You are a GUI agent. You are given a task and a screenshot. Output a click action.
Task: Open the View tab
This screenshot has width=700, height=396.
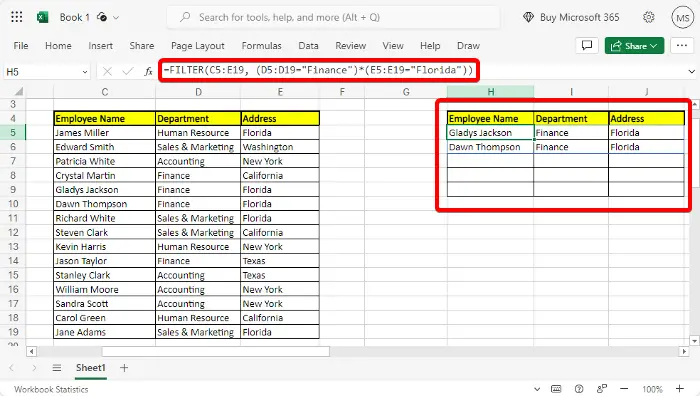(393, 46)
